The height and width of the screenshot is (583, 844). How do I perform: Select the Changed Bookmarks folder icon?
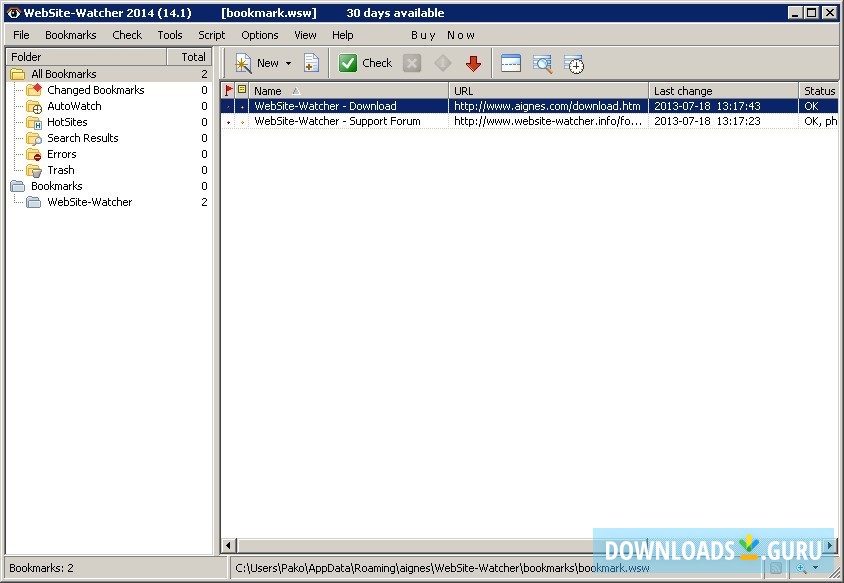(35, 90)
